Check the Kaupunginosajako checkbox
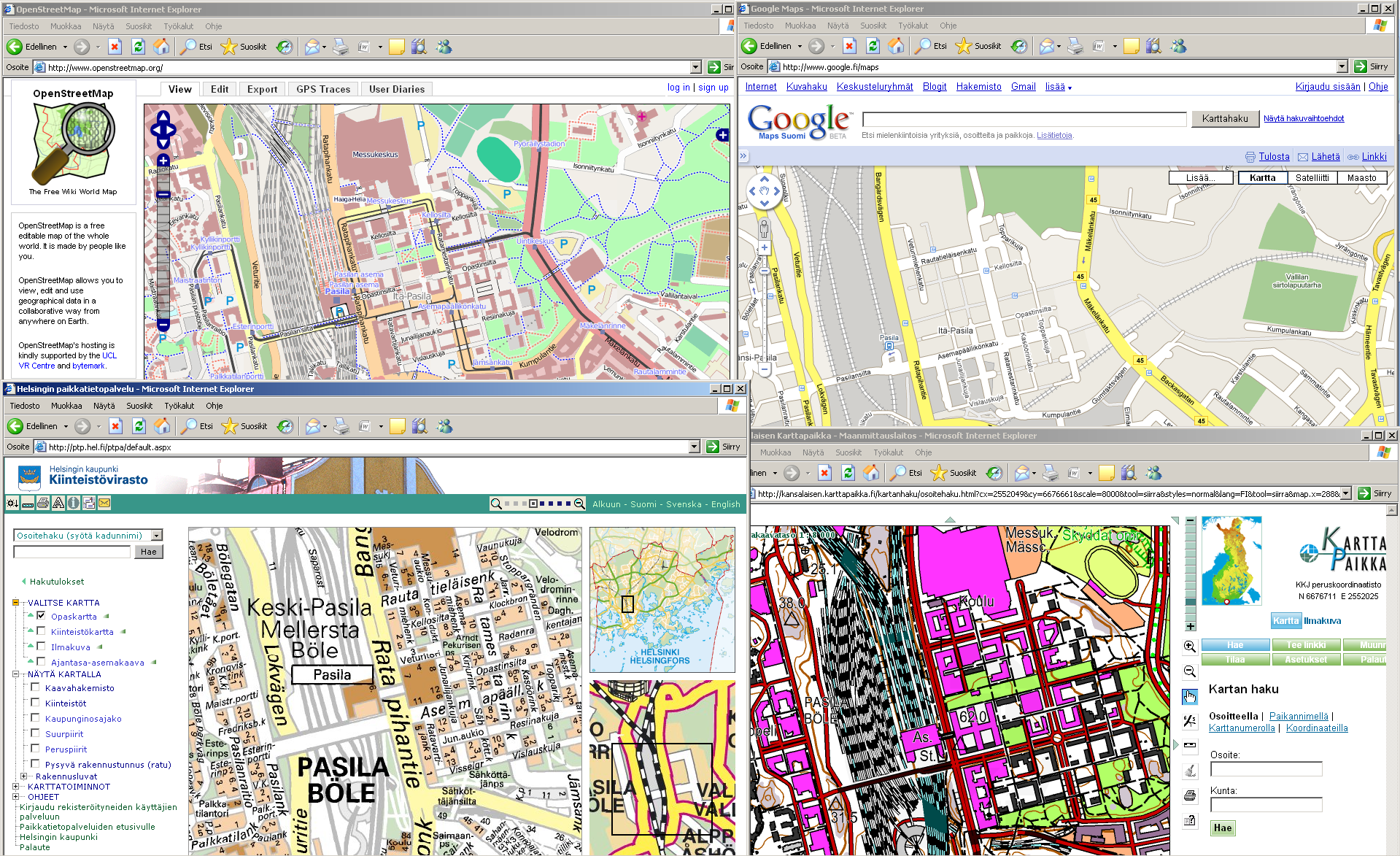This screenshot has width=1400, height=856. coord(35,718)
